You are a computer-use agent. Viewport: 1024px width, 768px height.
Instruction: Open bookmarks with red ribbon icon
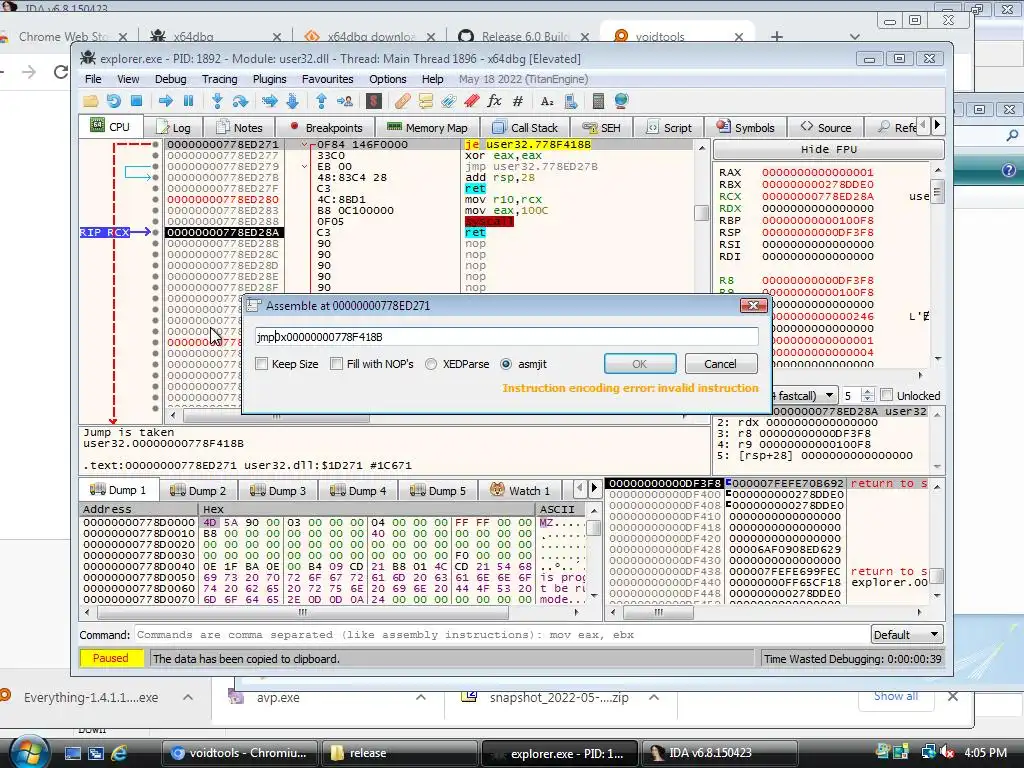472,101
